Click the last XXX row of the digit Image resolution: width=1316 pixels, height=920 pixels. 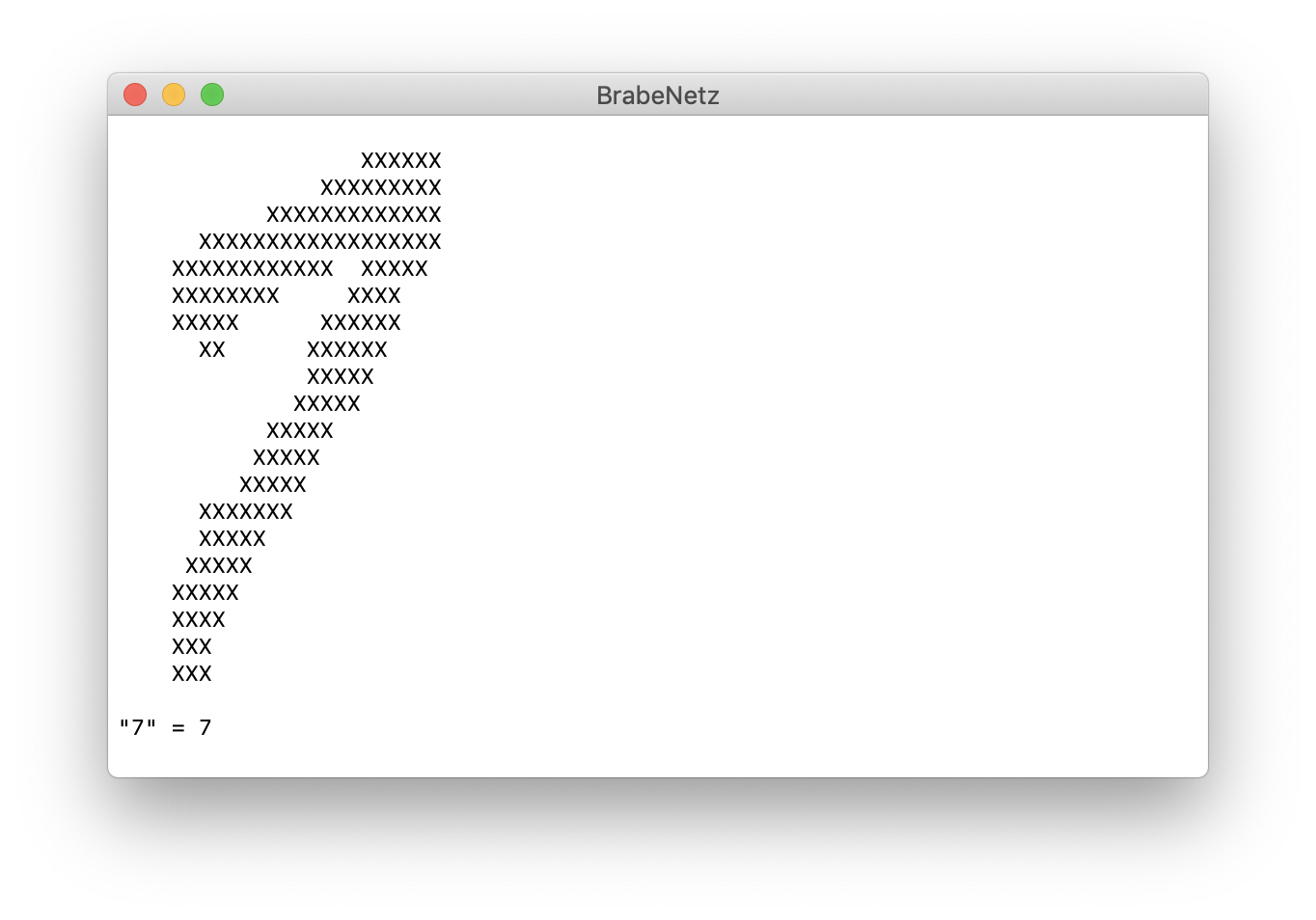192,673
